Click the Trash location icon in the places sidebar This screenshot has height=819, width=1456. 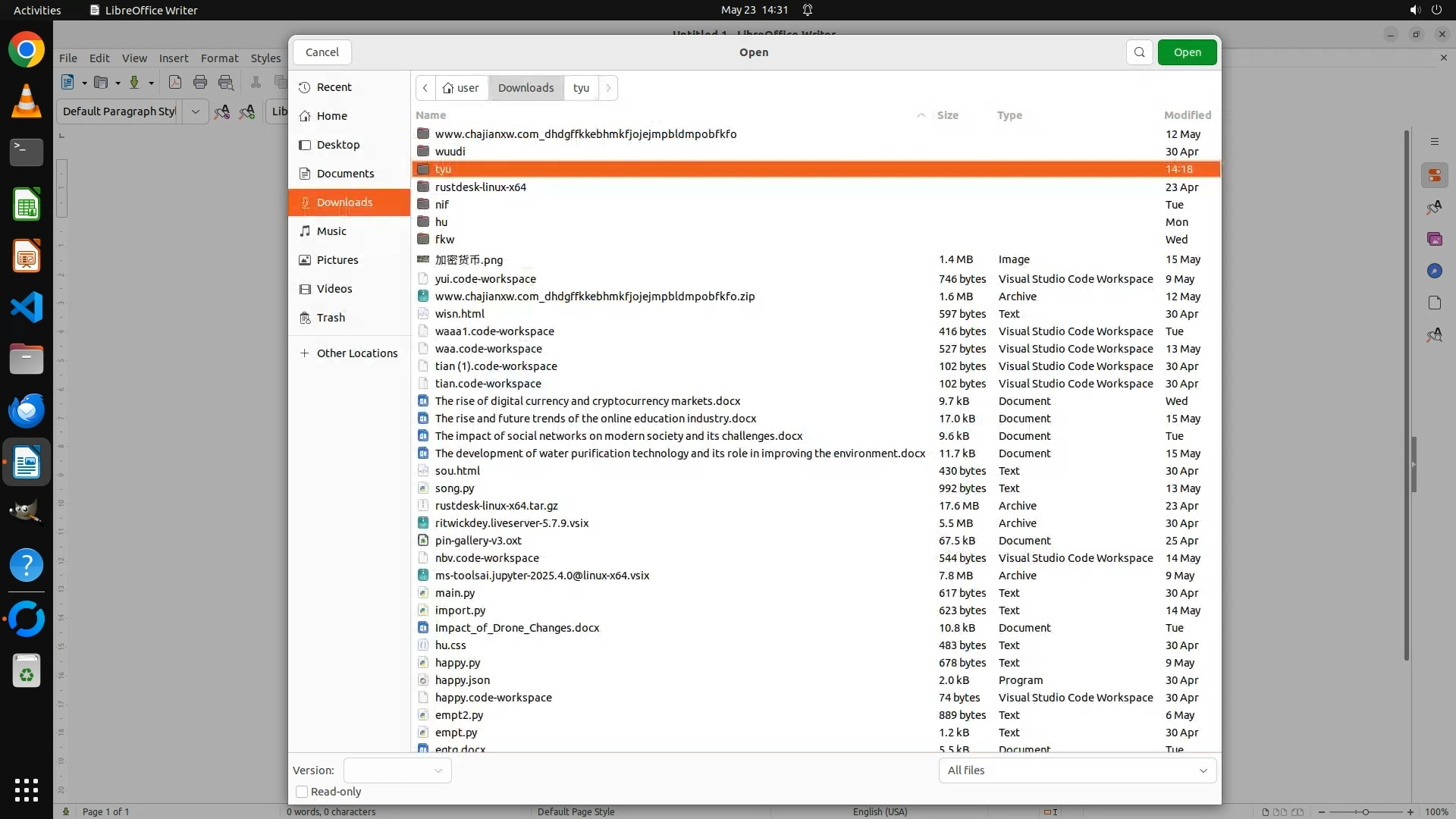(x=305, y=318)
